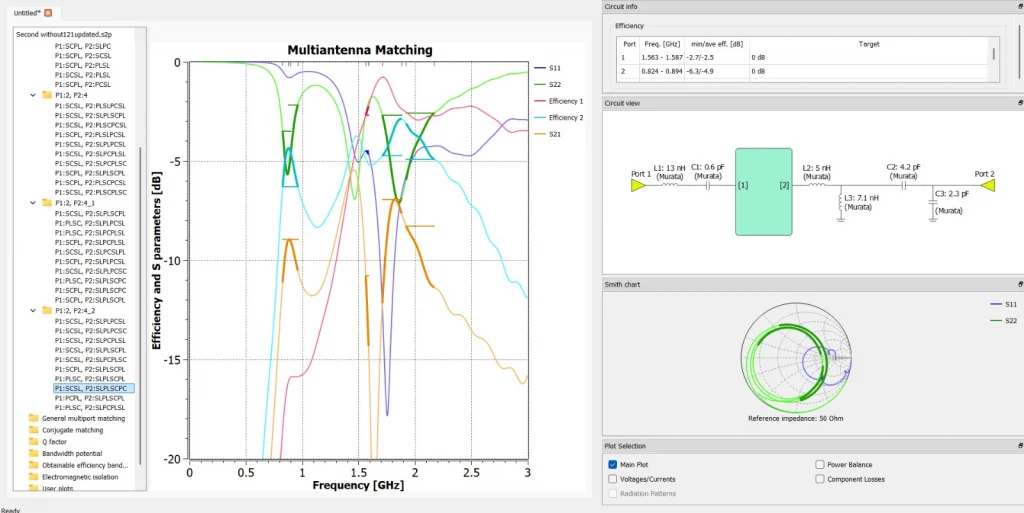Click the S21 legend color line
Screen dimensions: 1024x513
pyautogui.click(x=540, y=134)
